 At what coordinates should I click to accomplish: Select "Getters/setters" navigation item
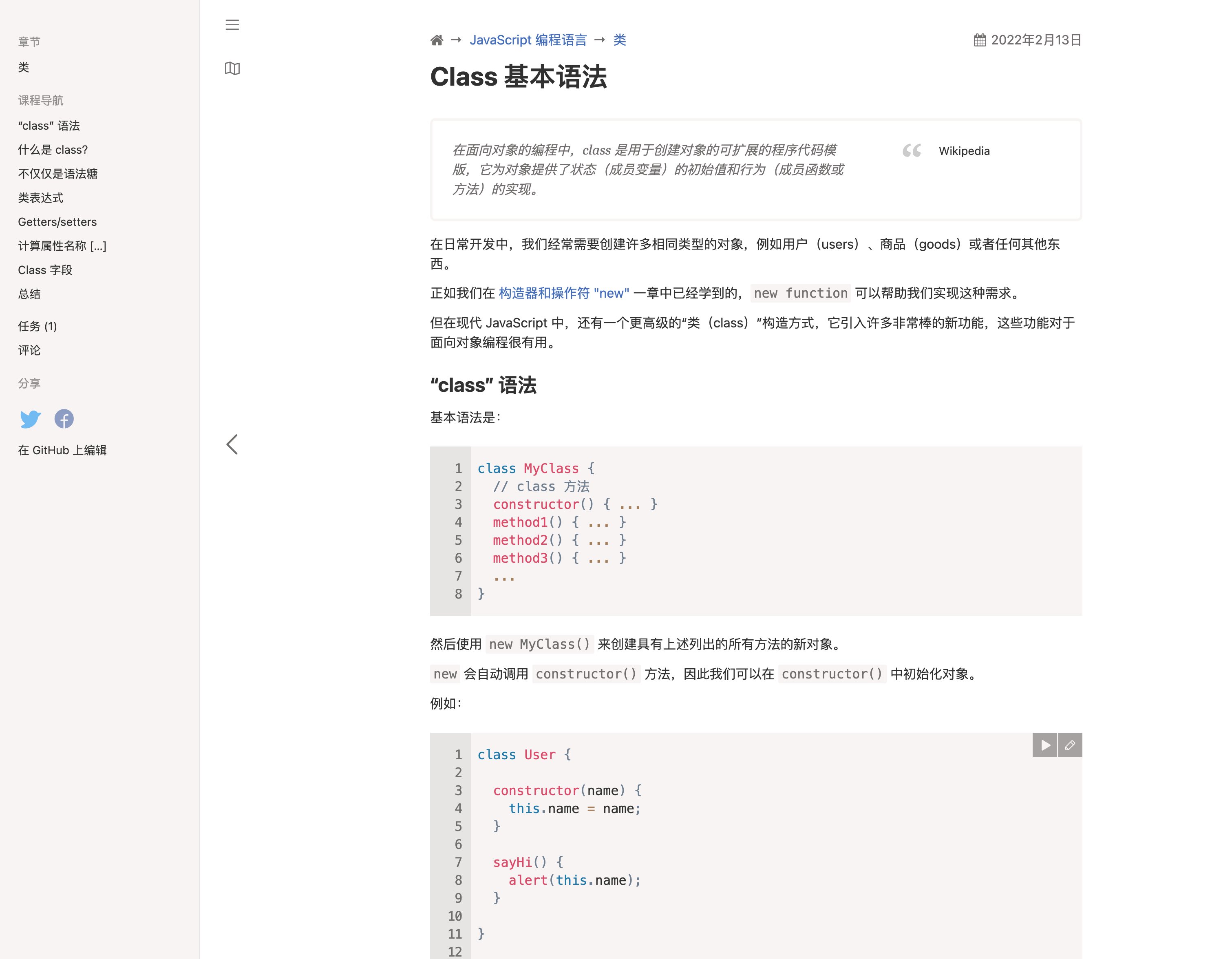coord(57,222)
